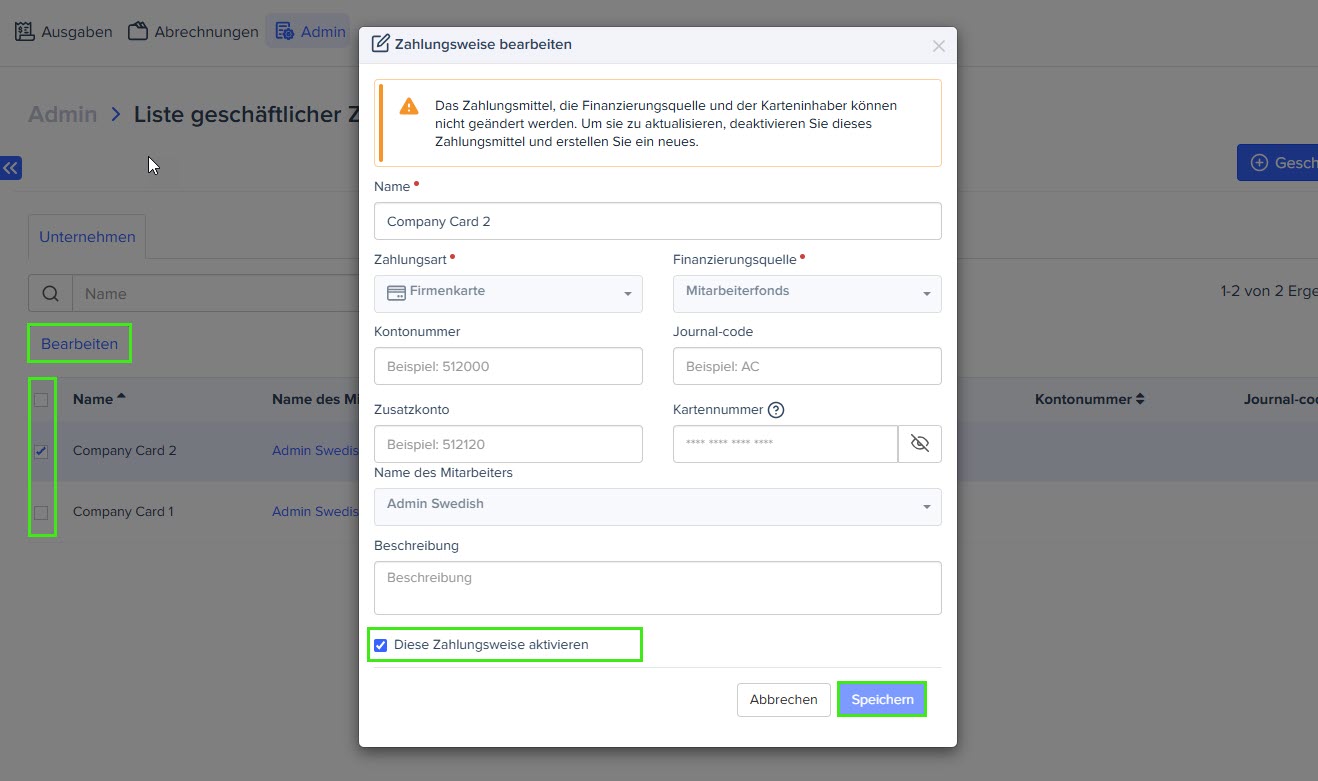
Task: Toggle the select-all header checkbox
Action: (41, 400)
